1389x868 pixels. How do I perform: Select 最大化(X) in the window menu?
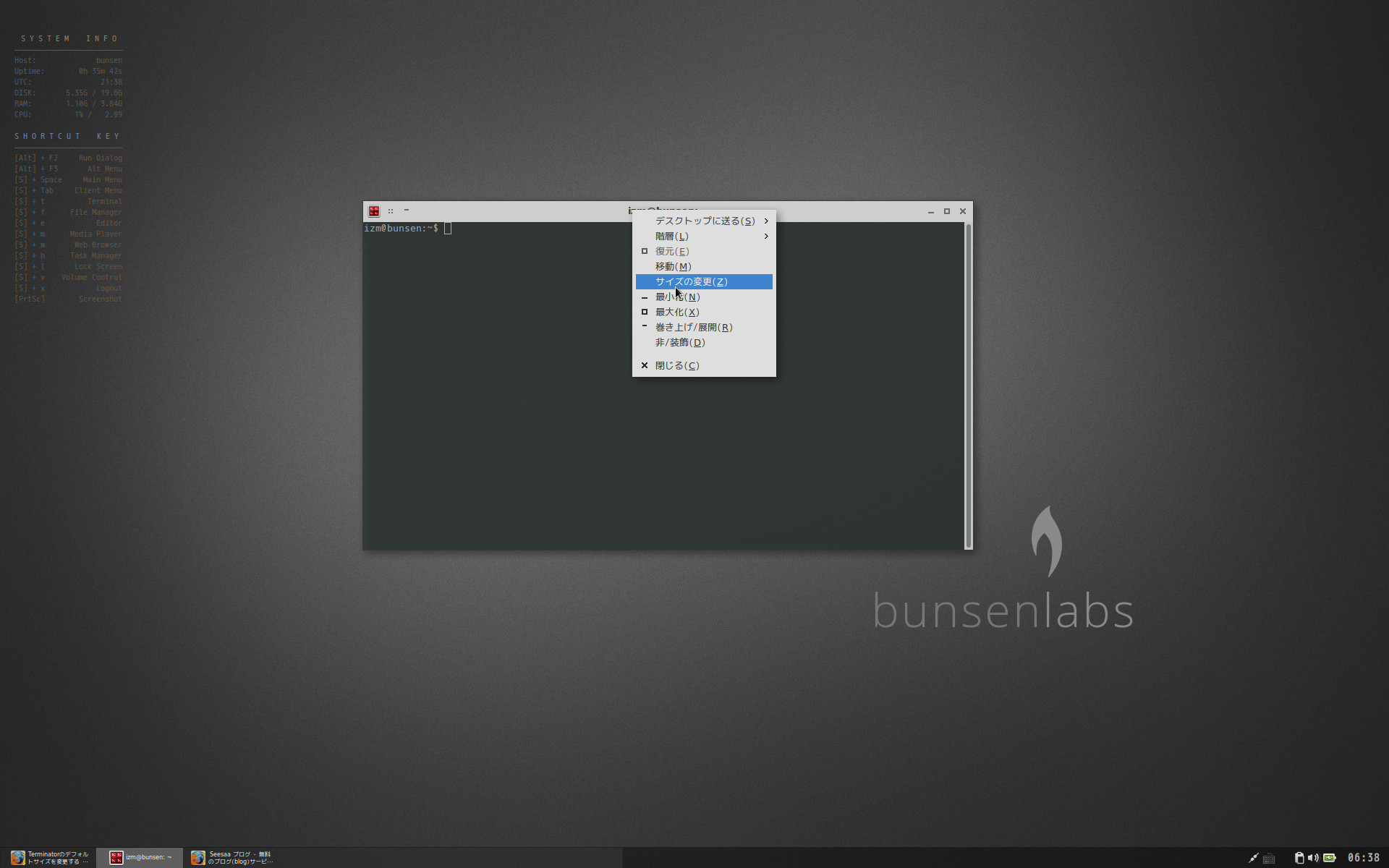(x=704, y=312)
